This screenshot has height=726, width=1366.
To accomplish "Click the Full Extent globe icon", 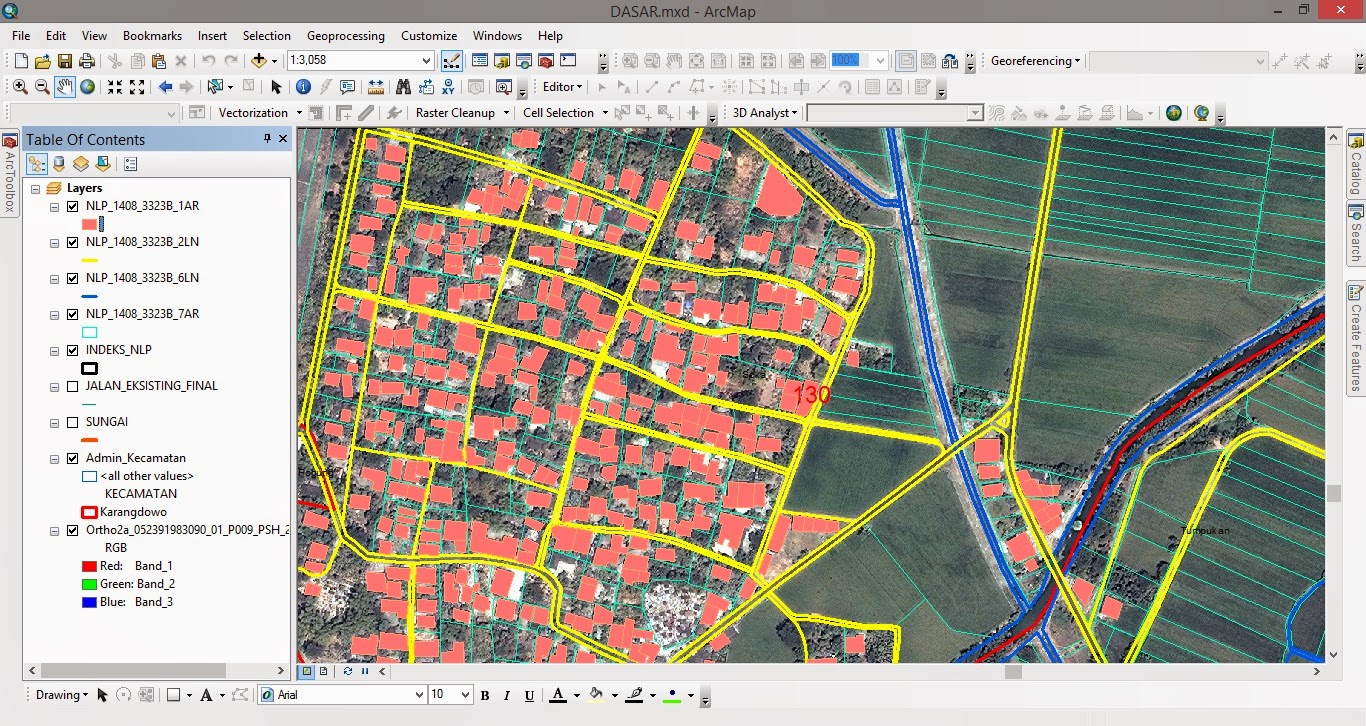I will coord(88,87).
